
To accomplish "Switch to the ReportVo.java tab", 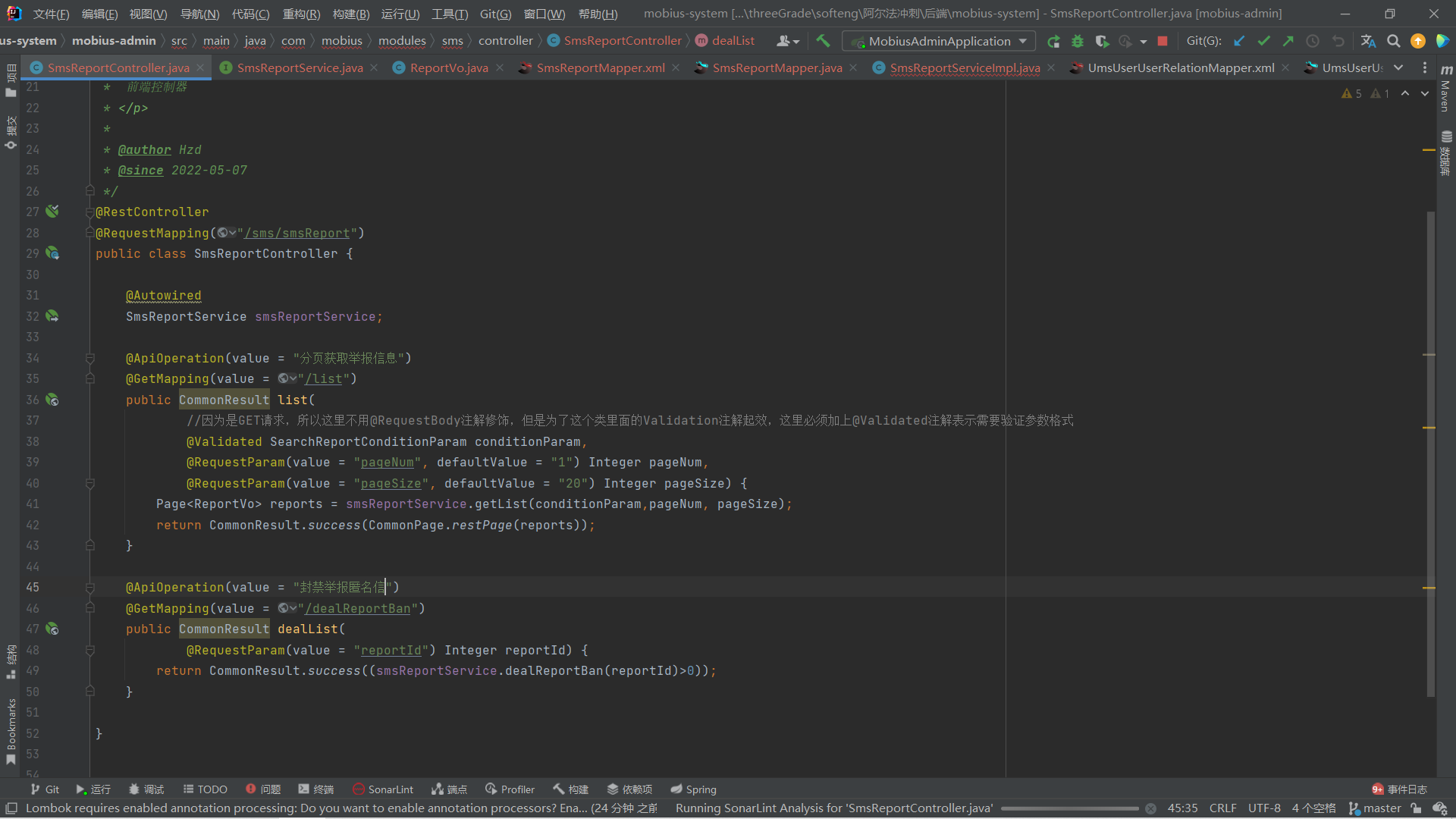I will coord(449,67).
